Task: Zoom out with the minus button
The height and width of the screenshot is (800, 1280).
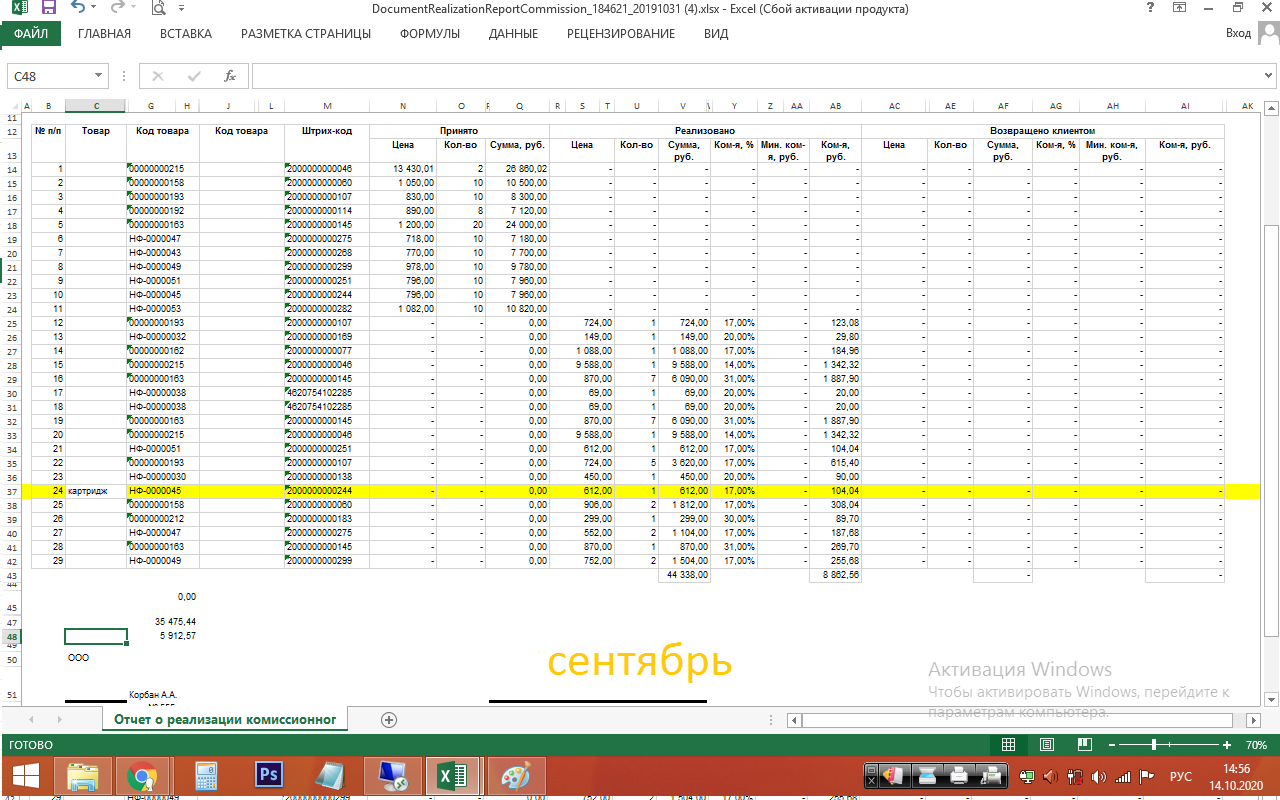Action: point(1111,745)
